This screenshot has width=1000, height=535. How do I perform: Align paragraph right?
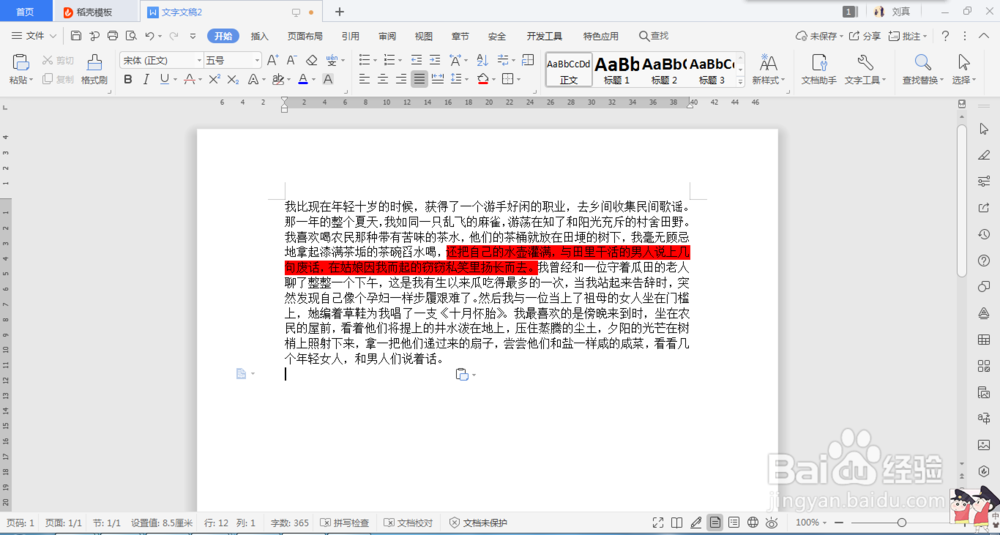coord(401,79)
